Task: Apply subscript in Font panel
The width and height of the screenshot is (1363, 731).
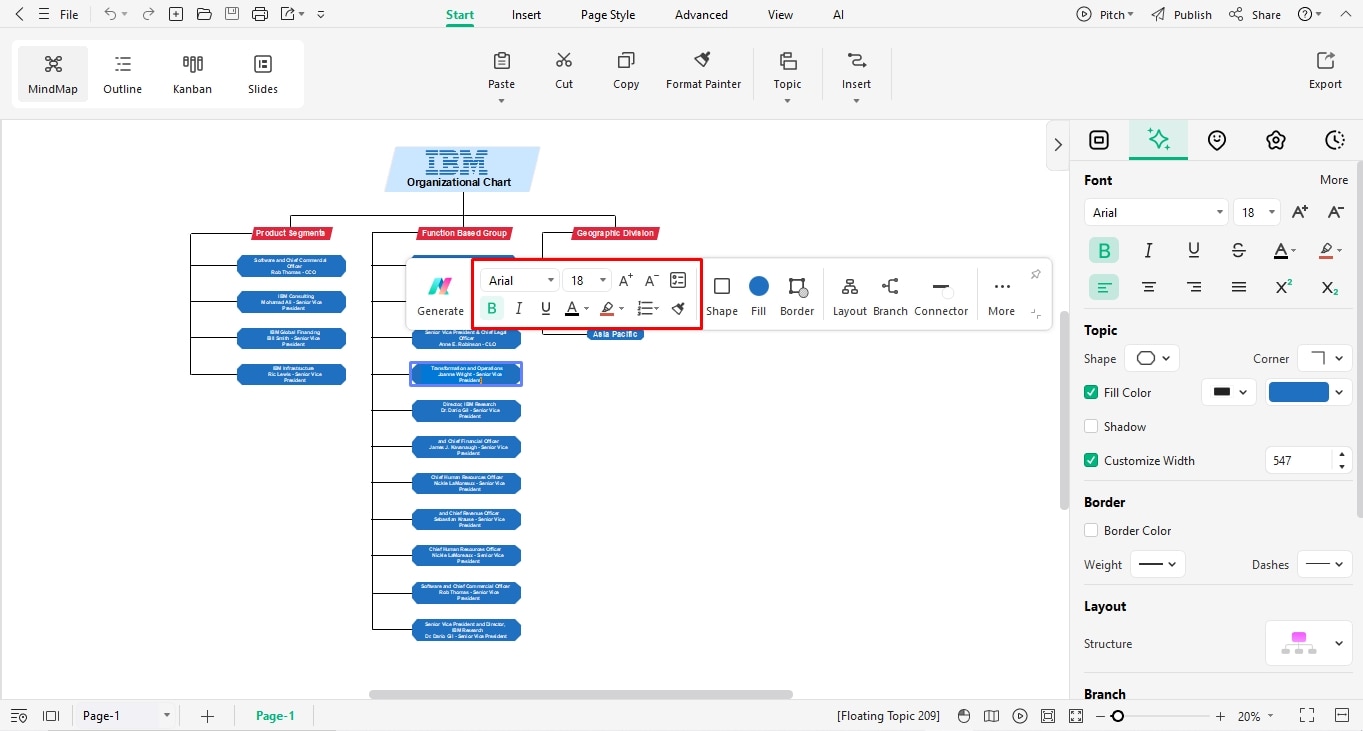Action: (x=1329, y=287)
